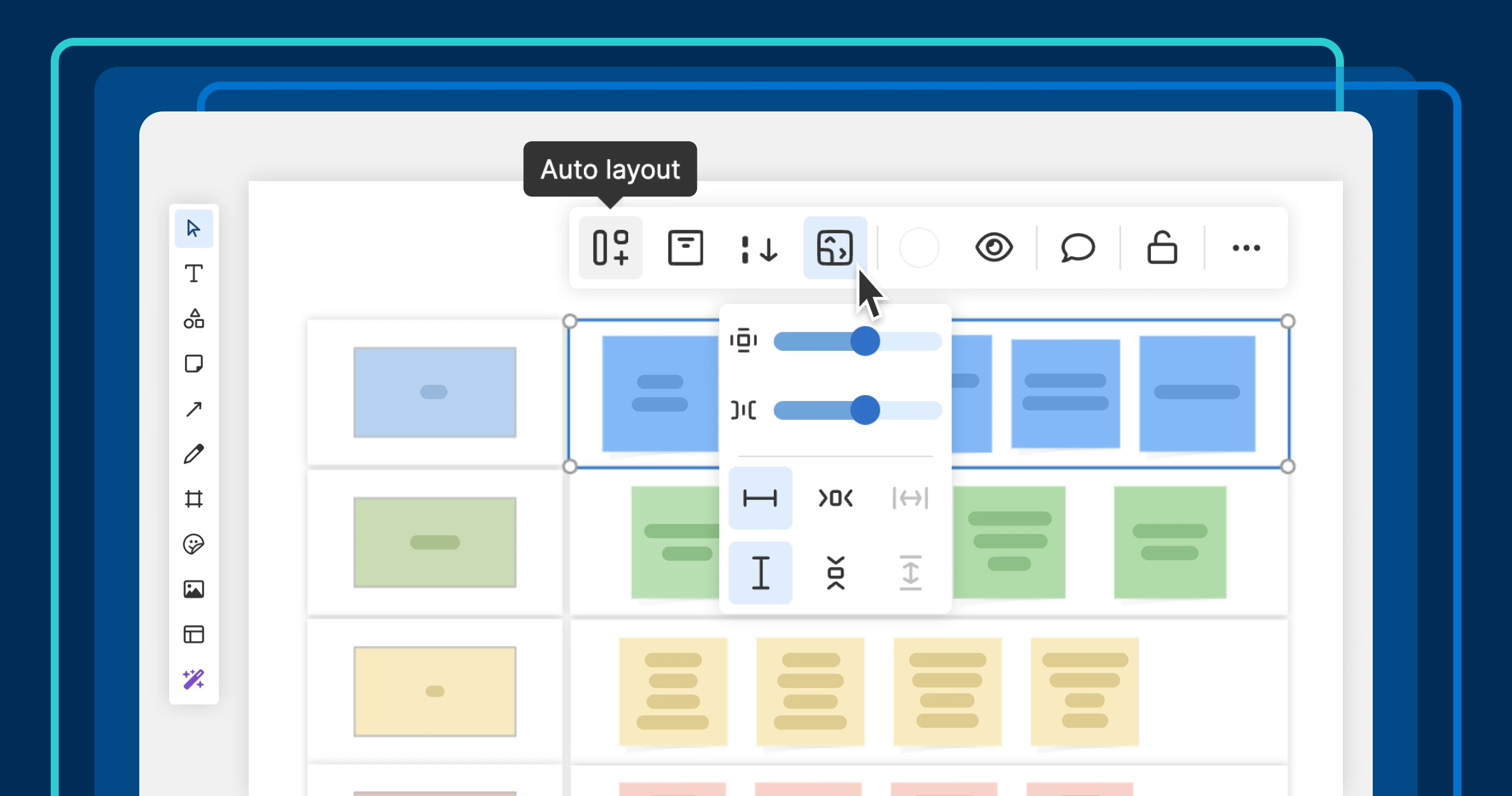Click the padding slider handle
Screen dimensions: 1512x796
864,341
